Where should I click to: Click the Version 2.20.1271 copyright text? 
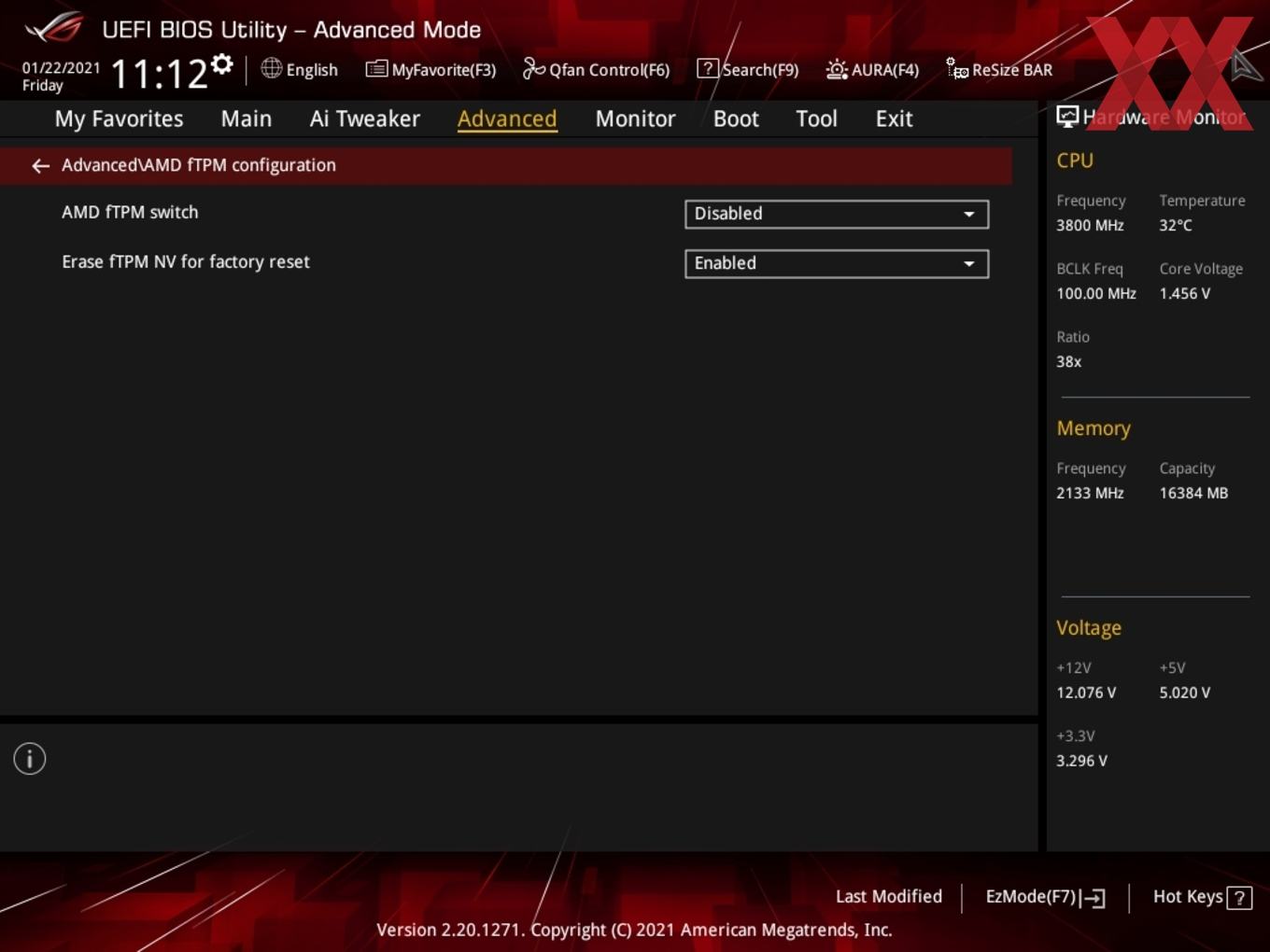pyautogui.click(x=634, y=930)
